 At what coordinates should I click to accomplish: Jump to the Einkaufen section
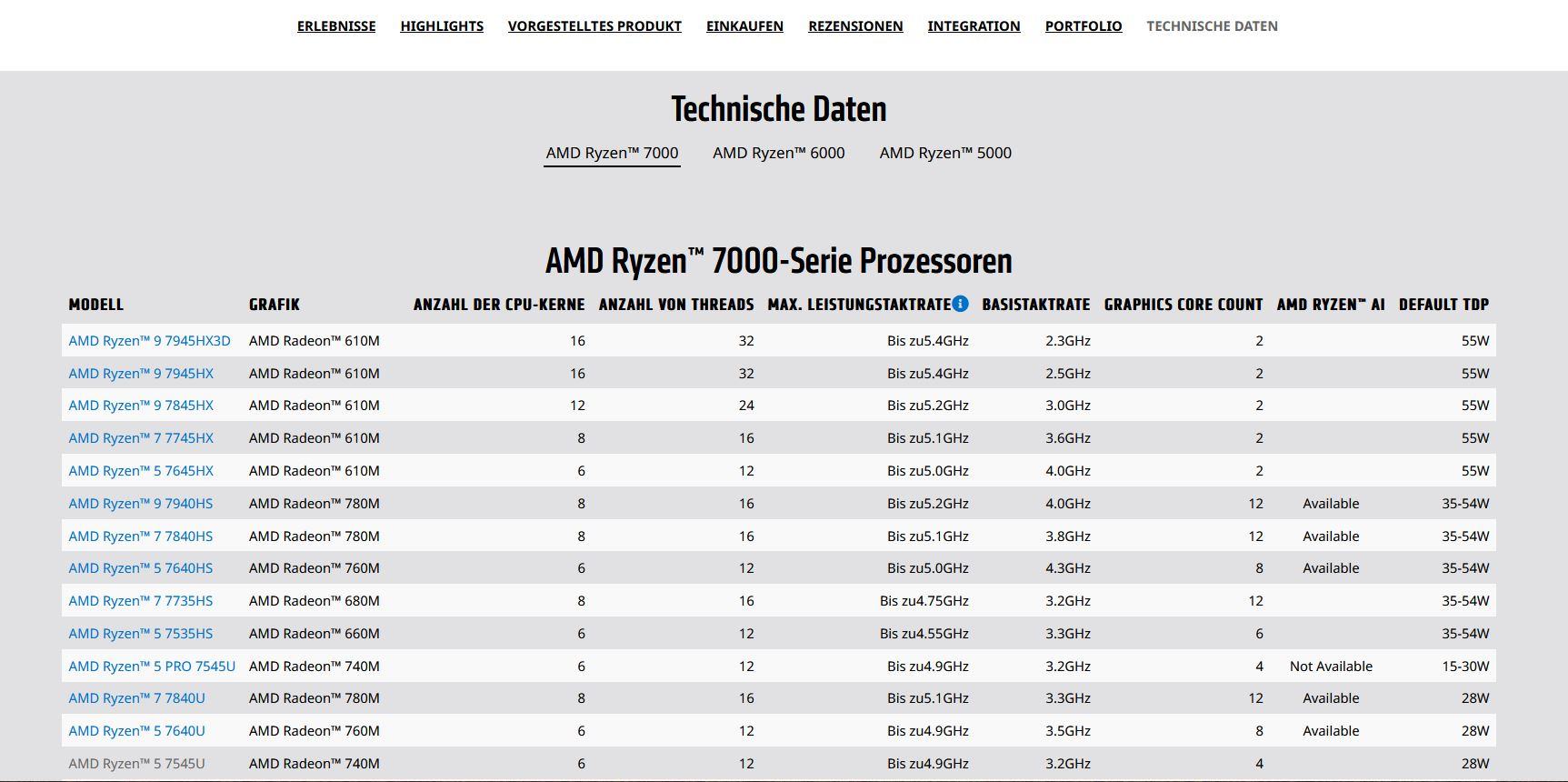(x=744, y=26)
